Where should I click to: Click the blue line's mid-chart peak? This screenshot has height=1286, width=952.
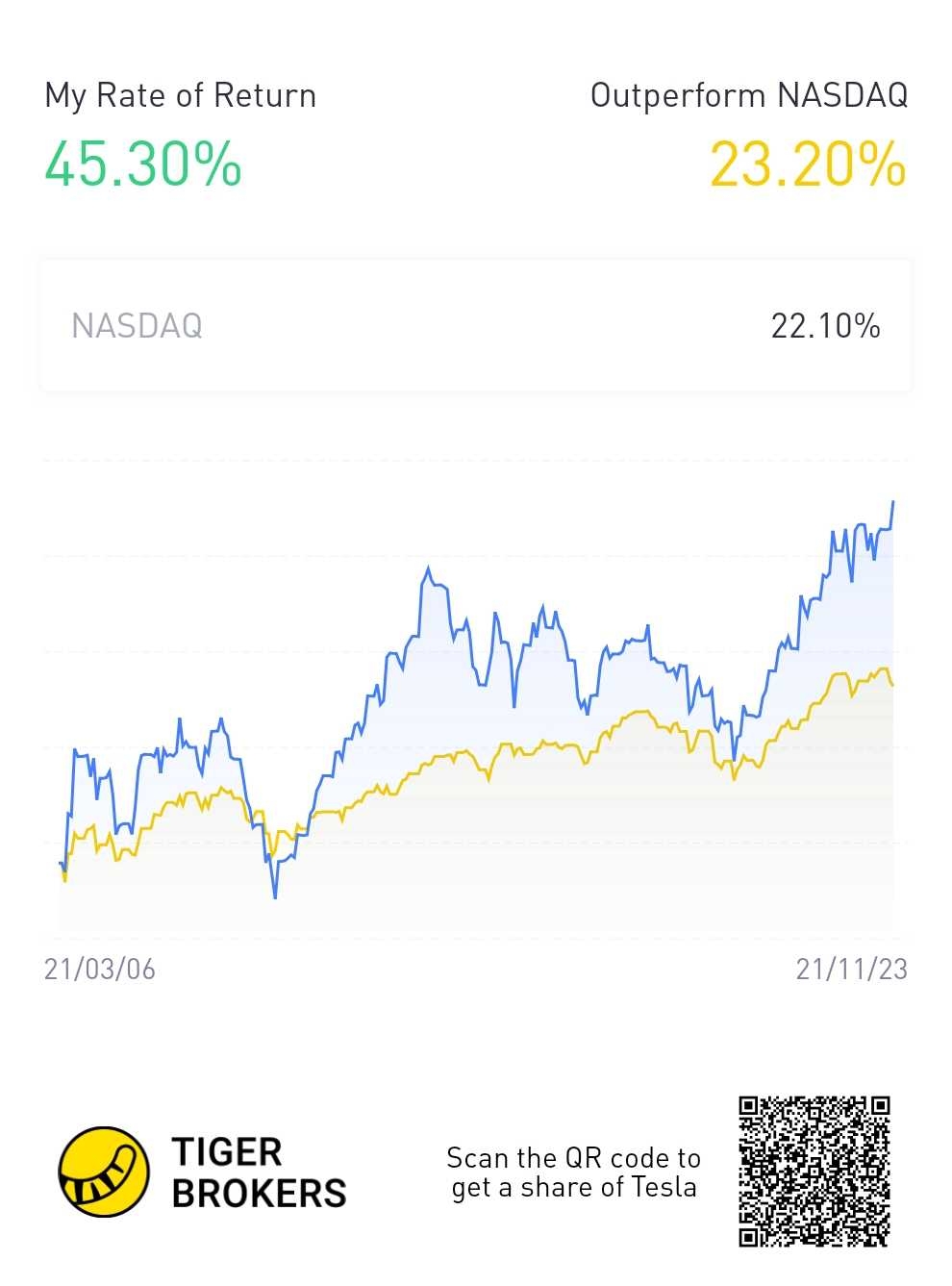[428, 568]
